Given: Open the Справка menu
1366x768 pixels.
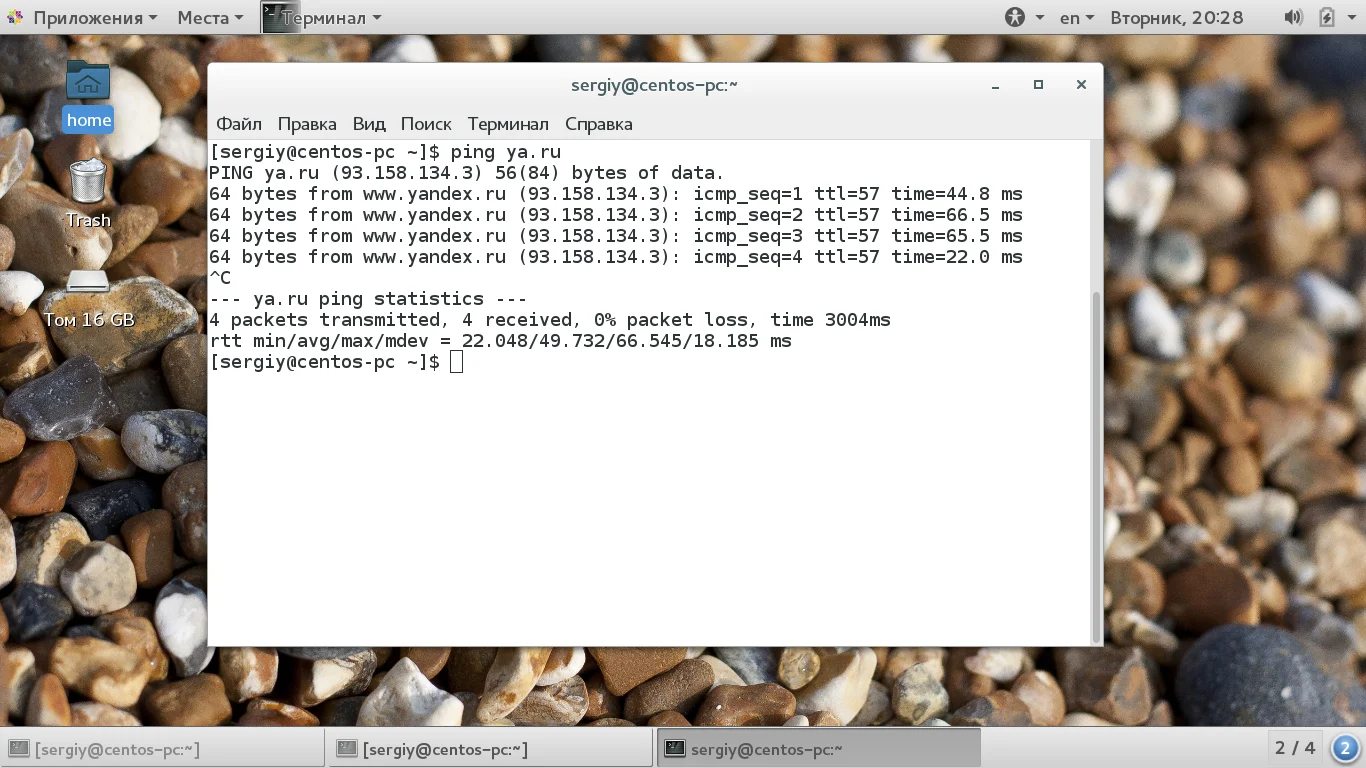Looking at the screenshot, I should 599,124.
